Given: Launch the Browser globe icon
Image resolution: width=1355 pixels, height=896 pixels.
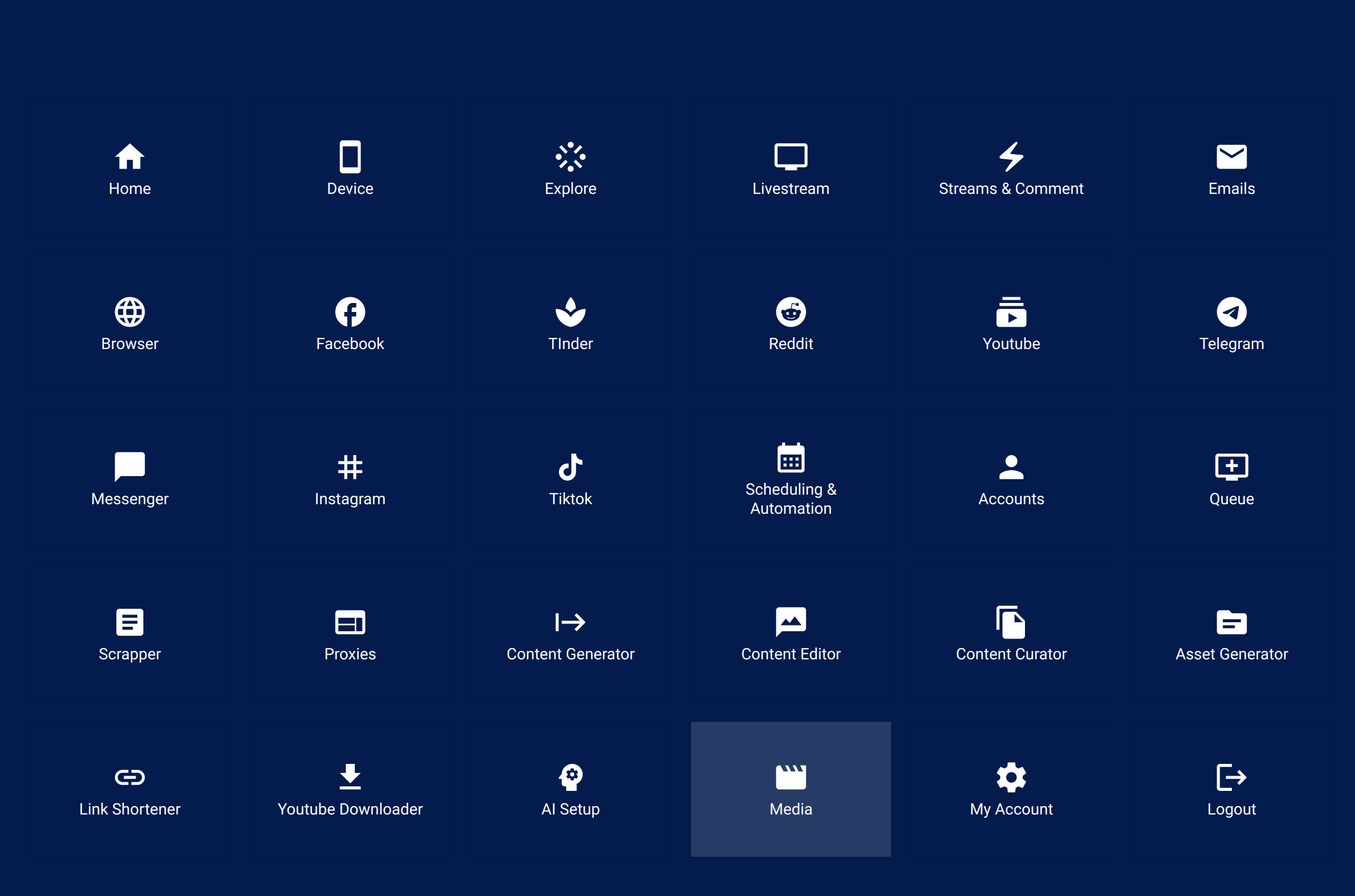Looking at the screenshot, I should point(130,312).
